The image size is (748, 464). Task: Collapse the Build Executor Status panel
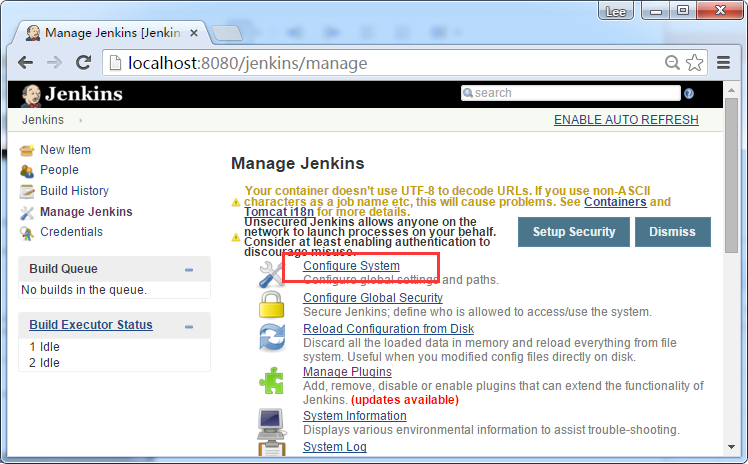[189, 326]
